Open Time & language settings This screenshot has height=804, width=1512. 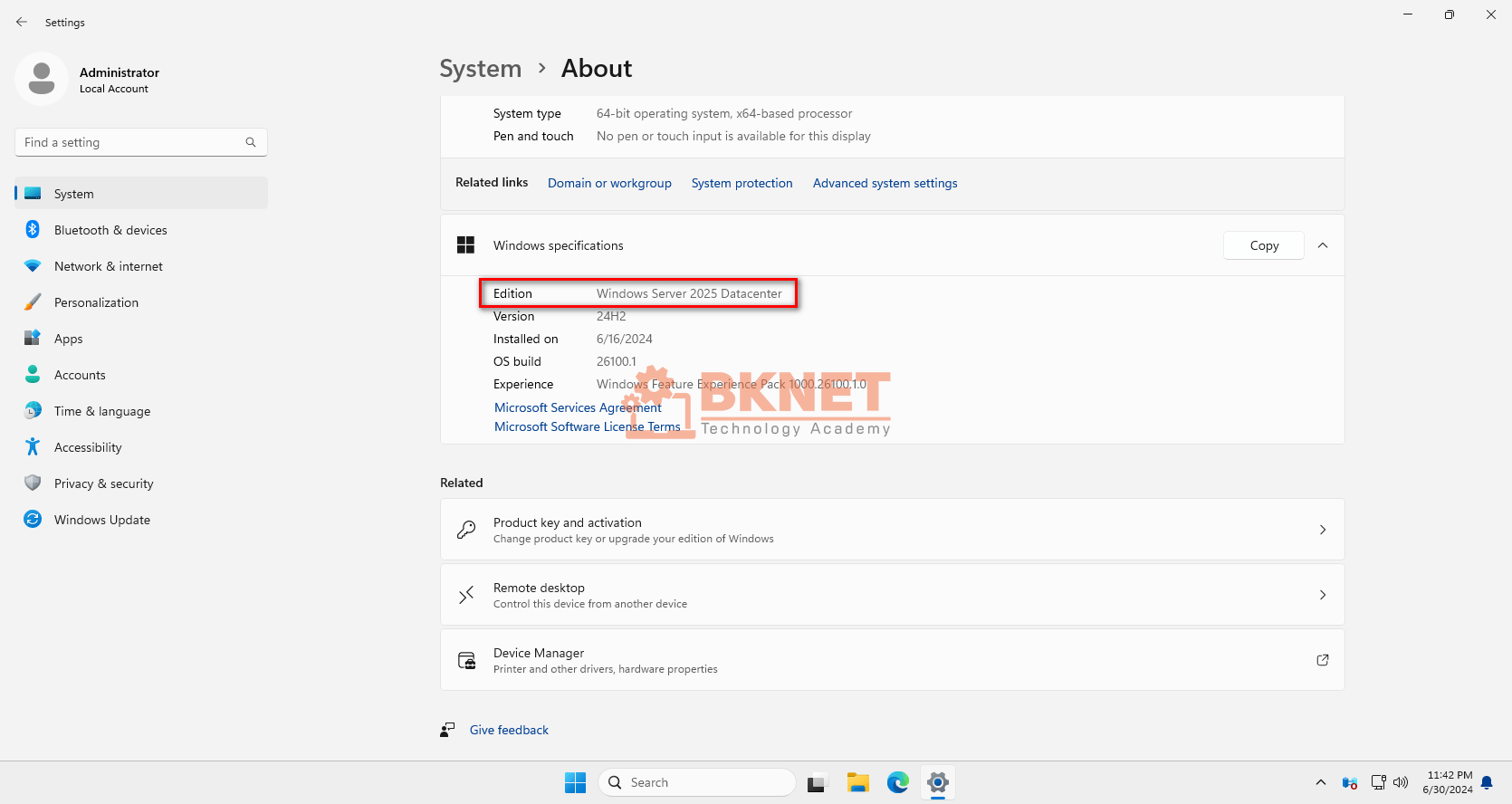pyautogui.click(x=141, y=411)
